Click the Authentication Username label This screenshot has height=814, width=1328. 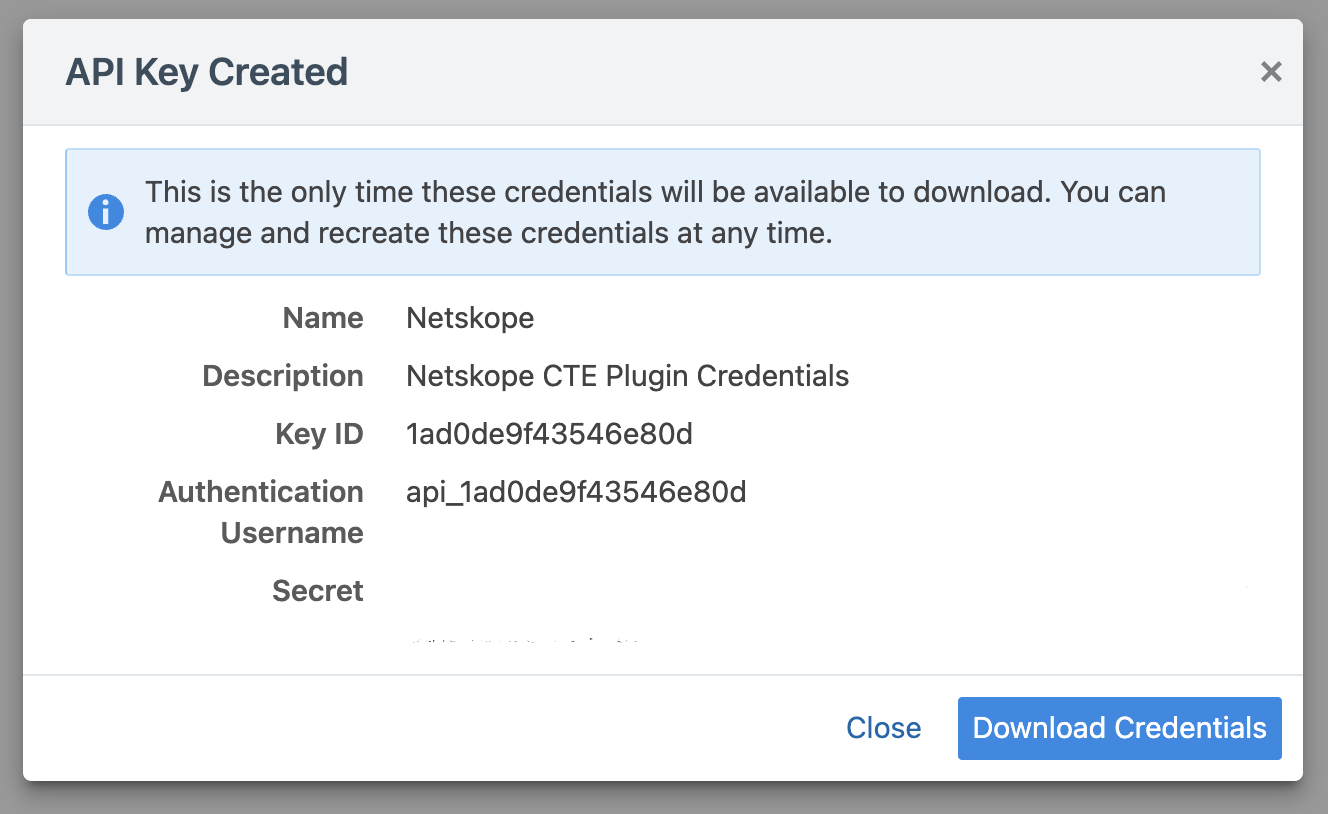262,512
